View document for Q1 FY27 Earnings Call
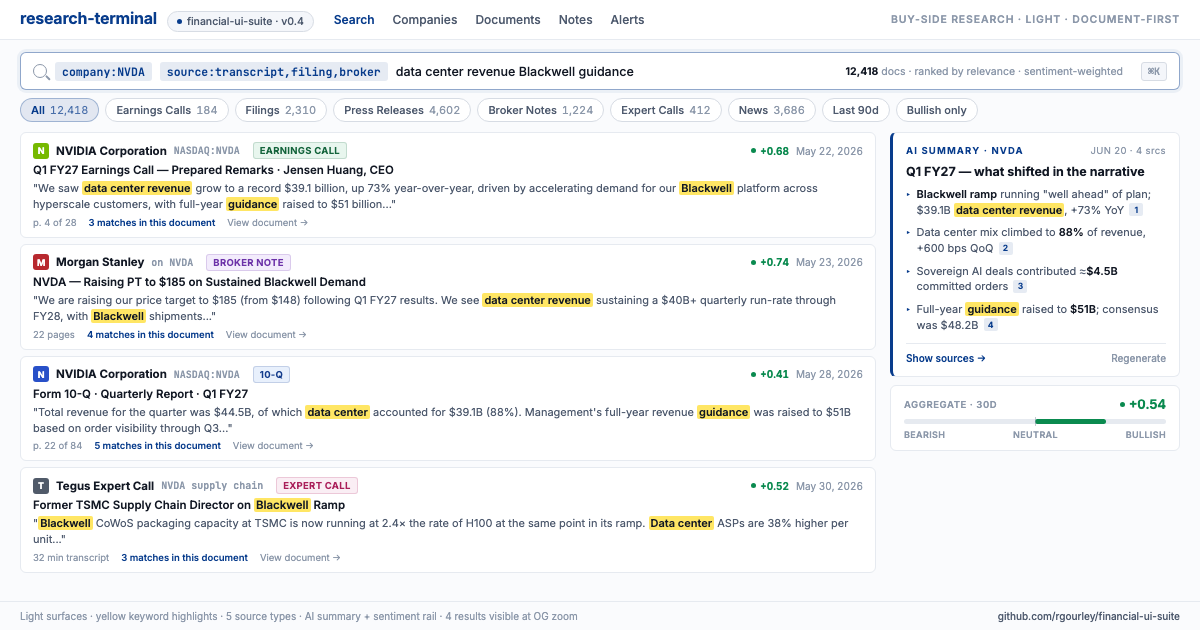The width and height of the screenshot is (1200, 630). coord(268,223)
